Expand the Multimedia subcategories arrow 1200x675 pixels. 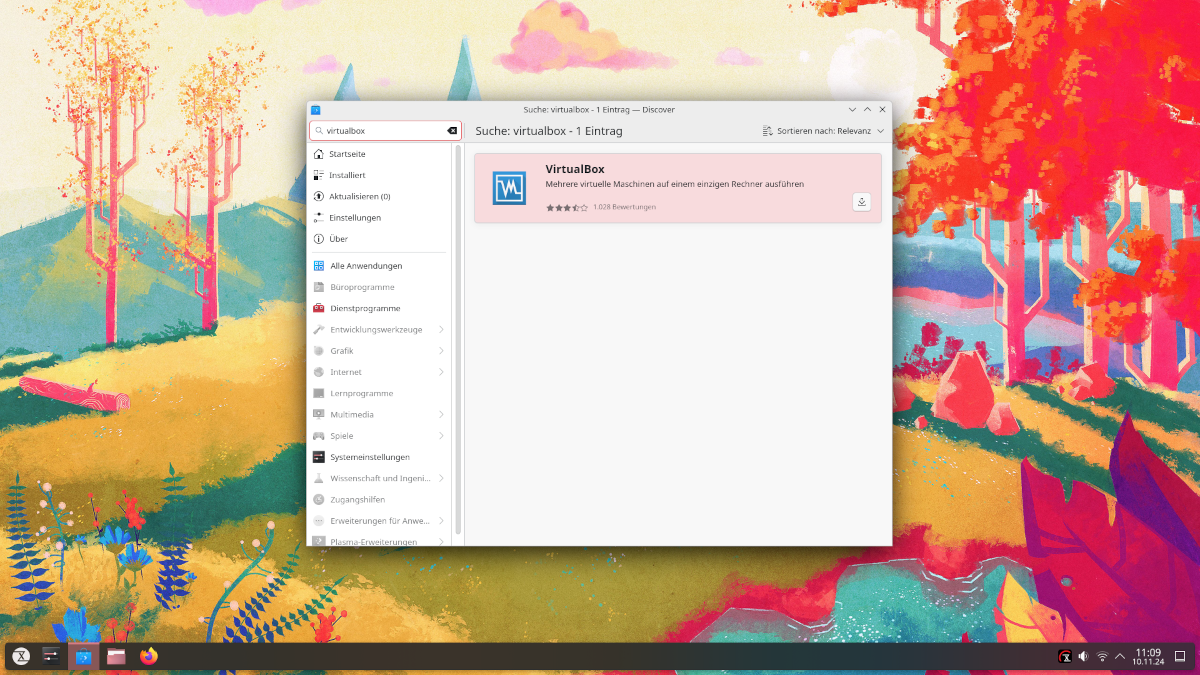[x=441, y=414]
